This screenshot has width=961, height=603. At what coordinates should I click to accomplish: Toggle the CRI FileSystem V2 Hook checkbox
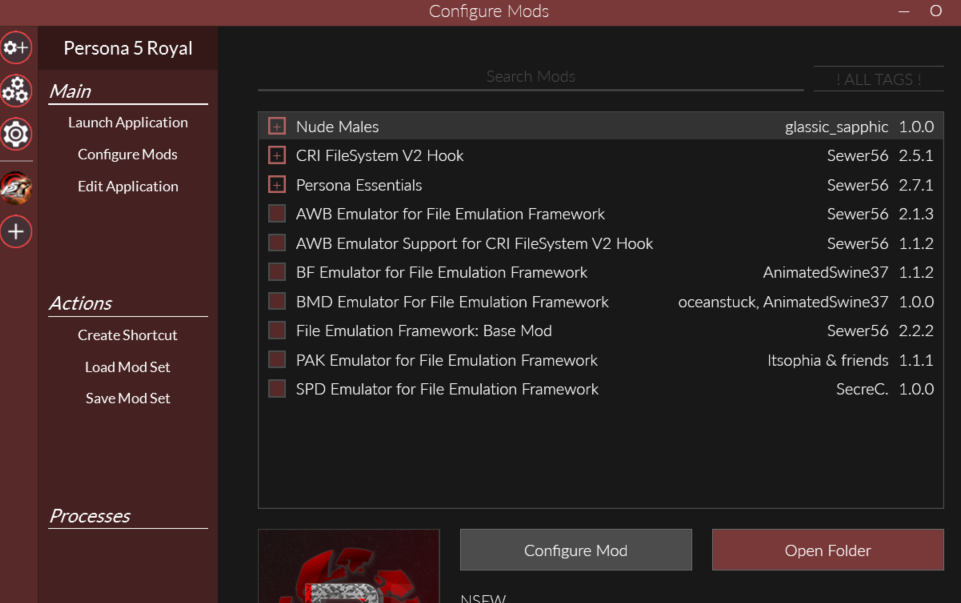pos(277,156)
